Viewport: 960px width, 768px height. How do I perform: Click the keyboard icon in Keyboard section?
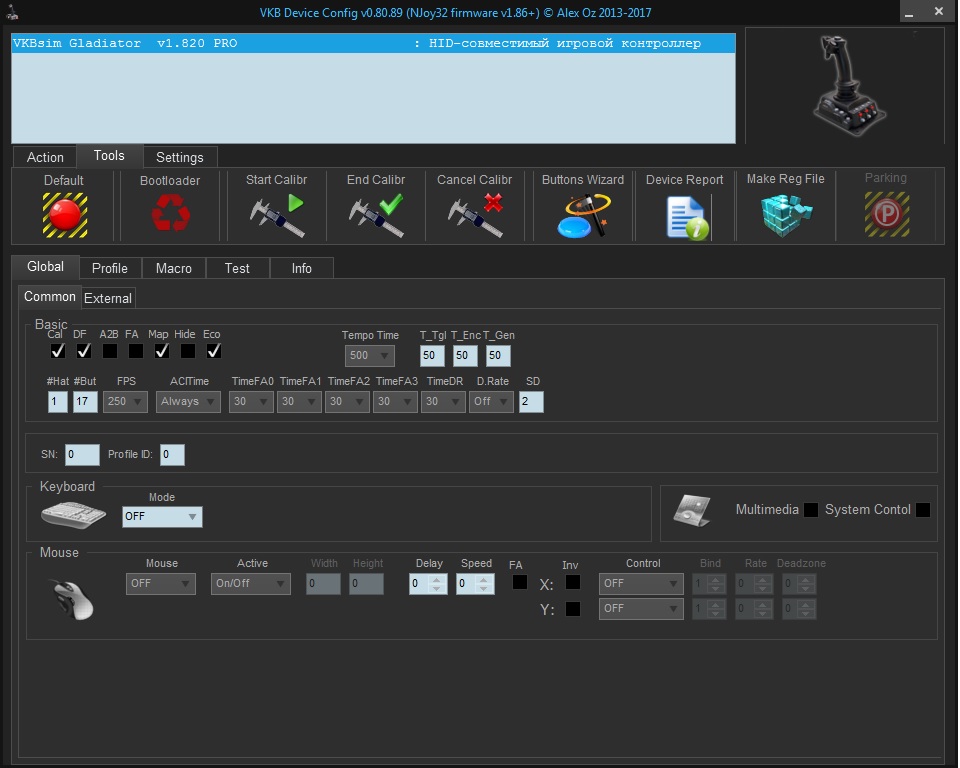pos(73,514)
